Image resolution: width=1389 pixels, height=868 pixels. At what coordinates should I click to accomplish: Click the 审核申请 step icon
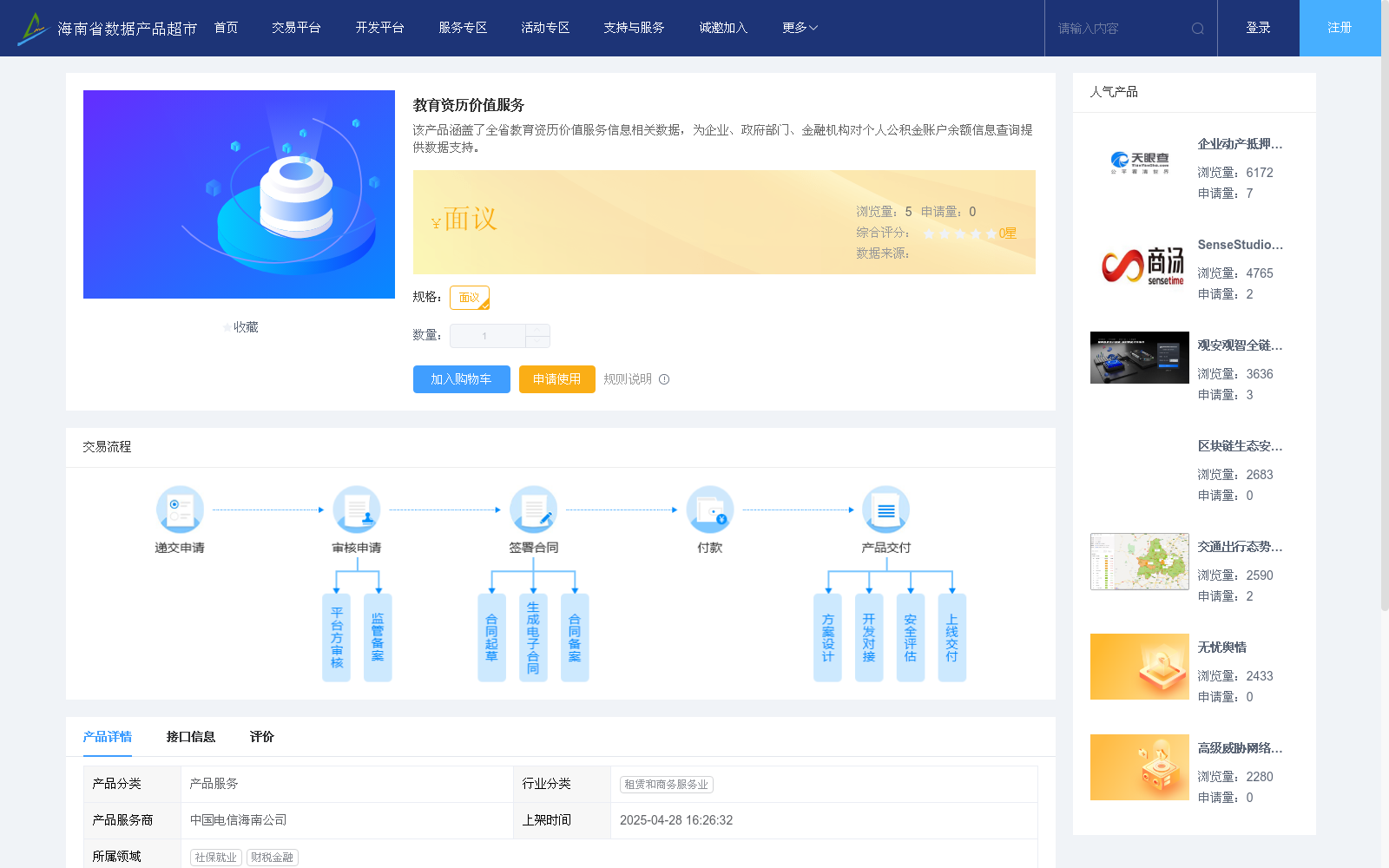tap(357, 510)
